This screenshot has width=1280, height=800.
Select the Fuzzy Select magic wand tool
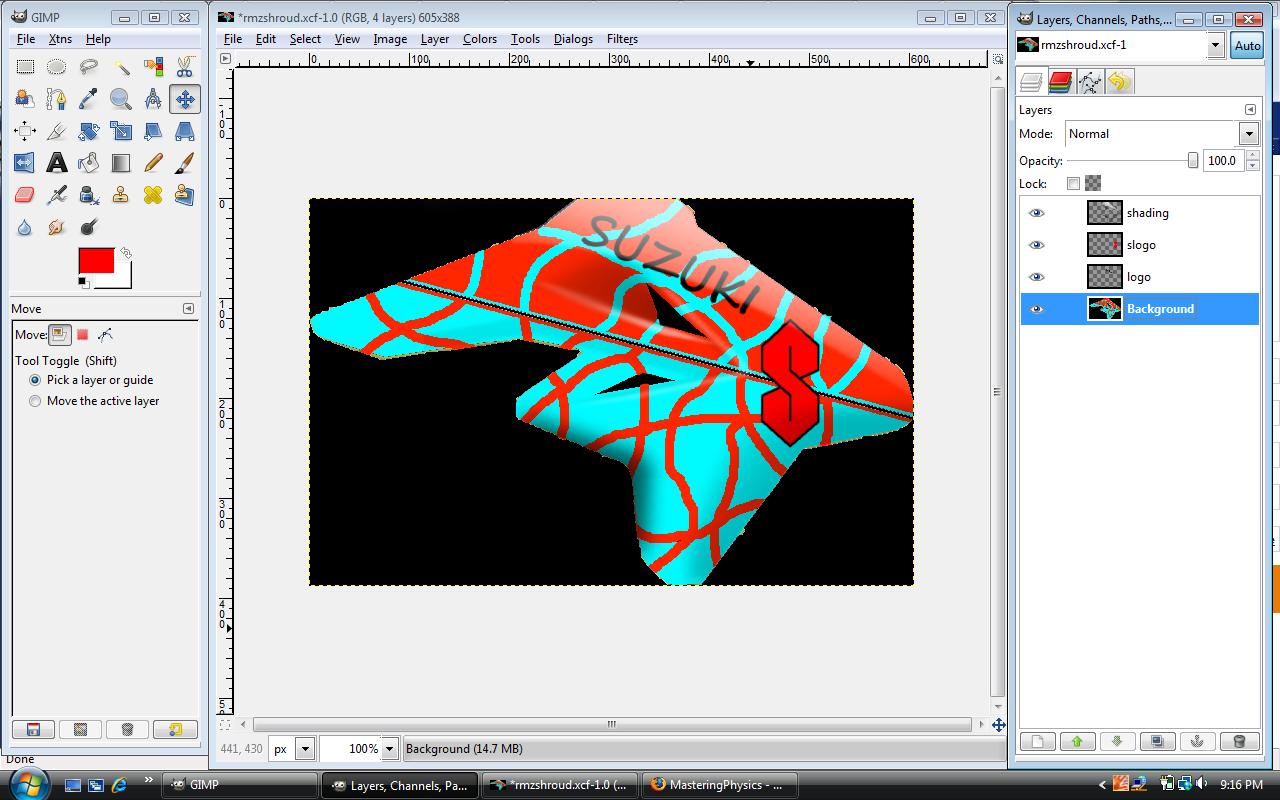pos(121,67)
